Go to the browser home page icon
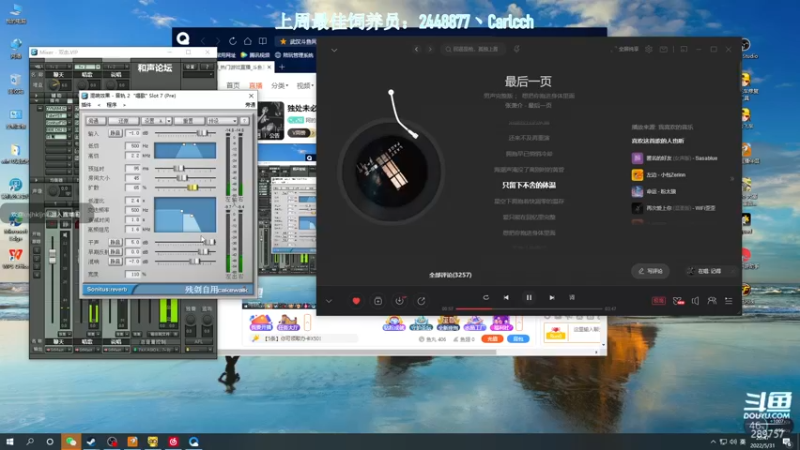The height and width of the screenshot is (450, 800). point(247,41)
